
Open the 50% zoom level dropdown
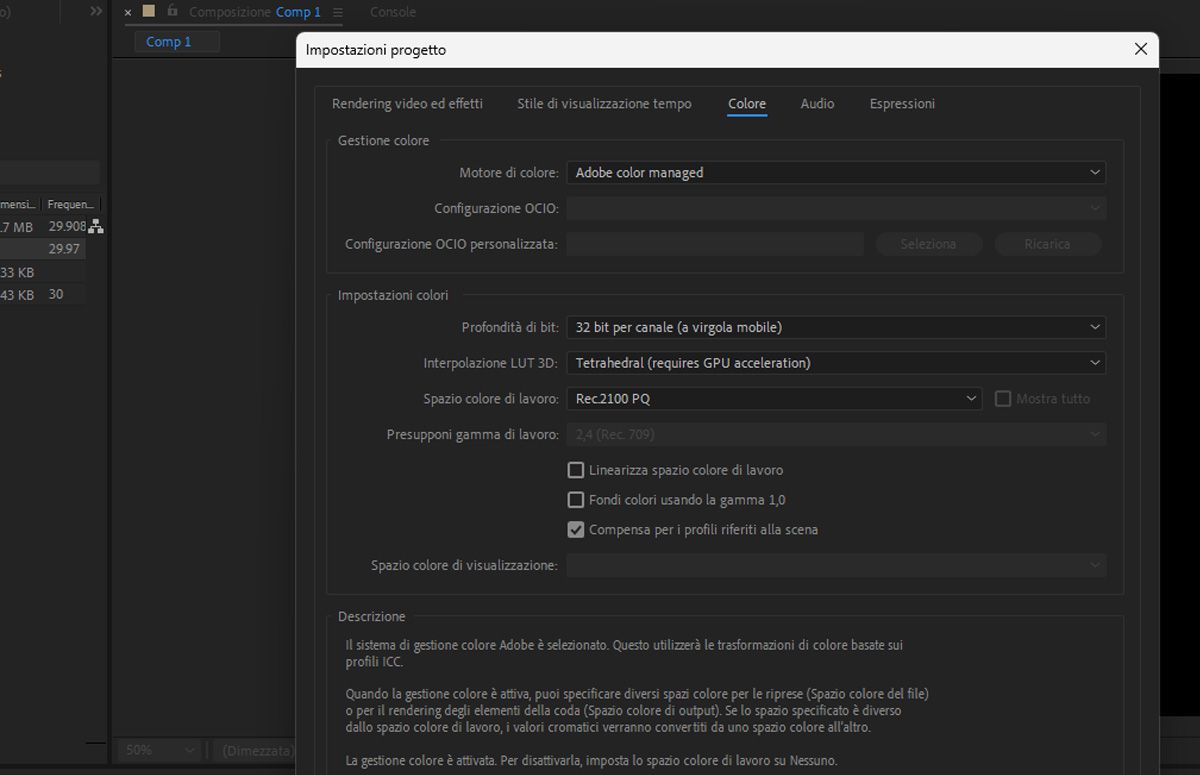tap(160, 750)
